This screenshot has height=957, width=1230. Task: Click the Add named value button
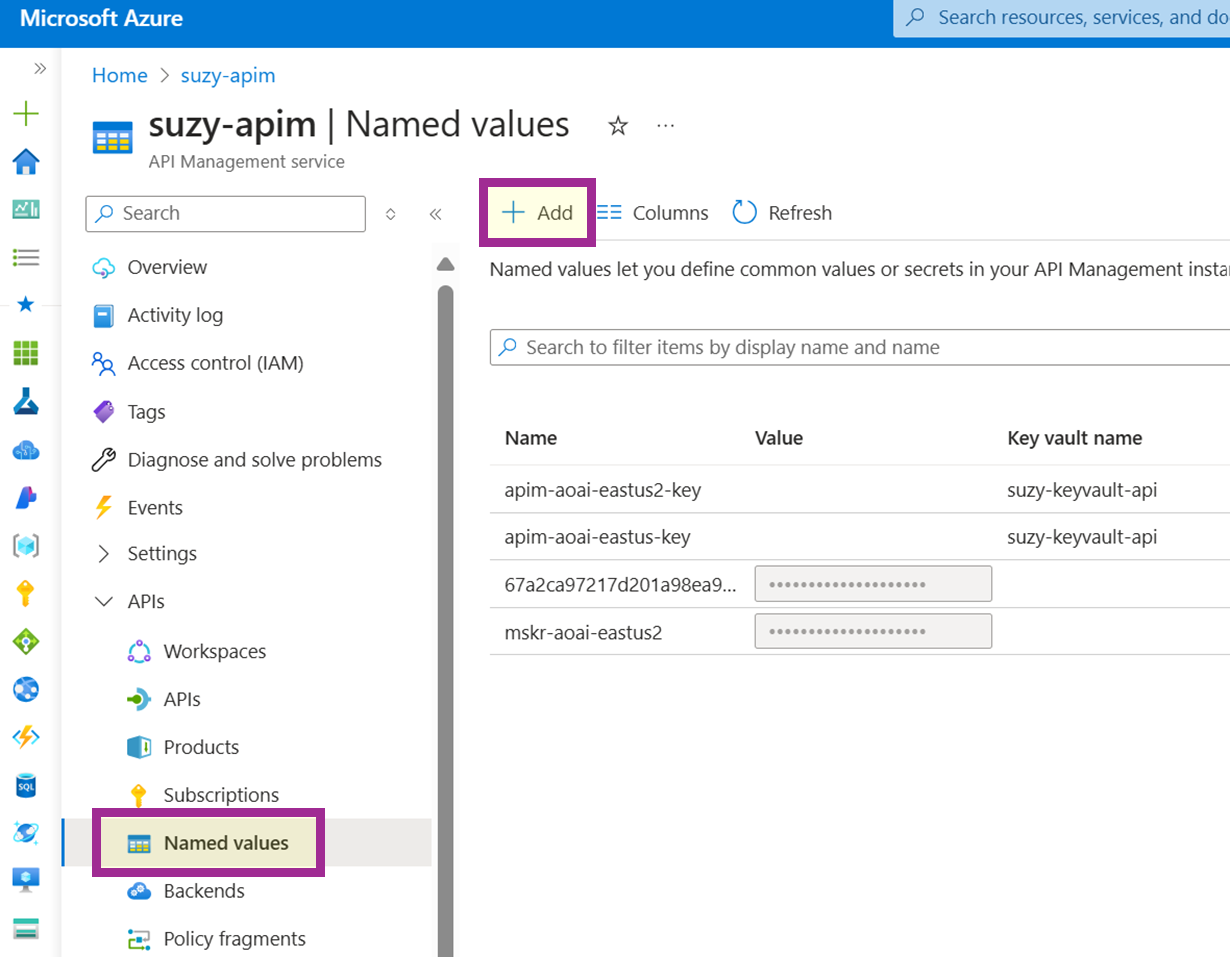(x=538, y=213)
